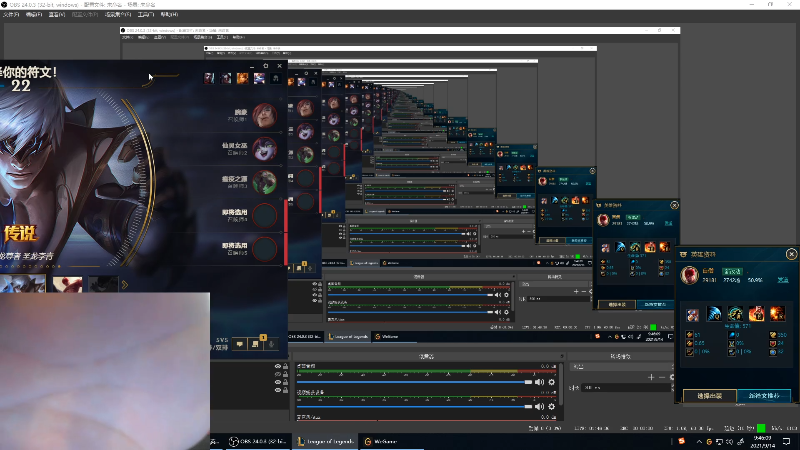Toggle visibility eye of first OBS source
Screen dimensions: 800x450
pyautogui.click(x=278, y=366)
